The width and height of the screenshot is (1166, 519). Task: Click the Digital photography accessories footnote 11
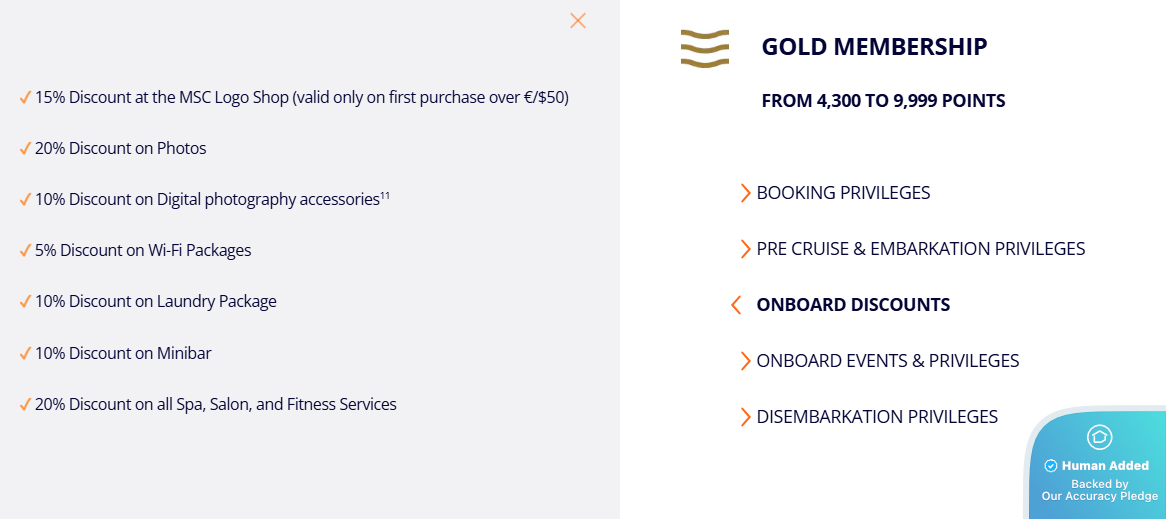(385, 195)
